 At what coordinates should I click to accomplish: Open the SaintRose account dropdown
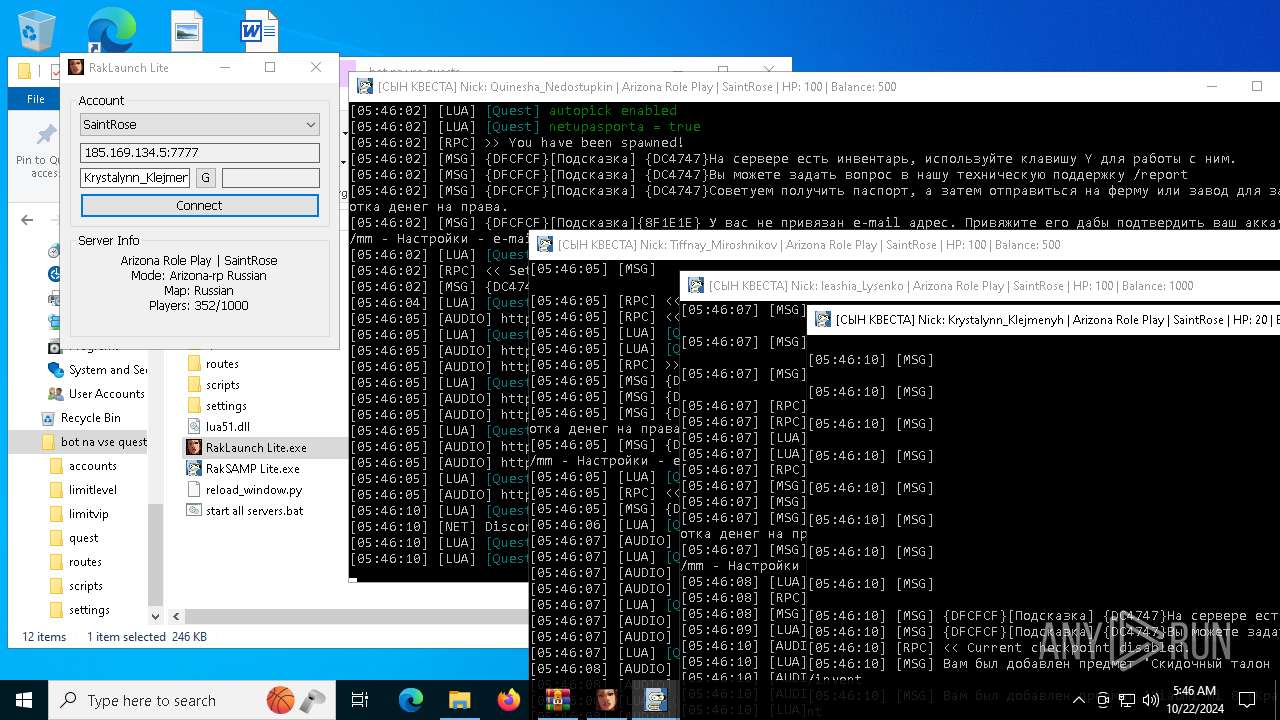point(200,125)
